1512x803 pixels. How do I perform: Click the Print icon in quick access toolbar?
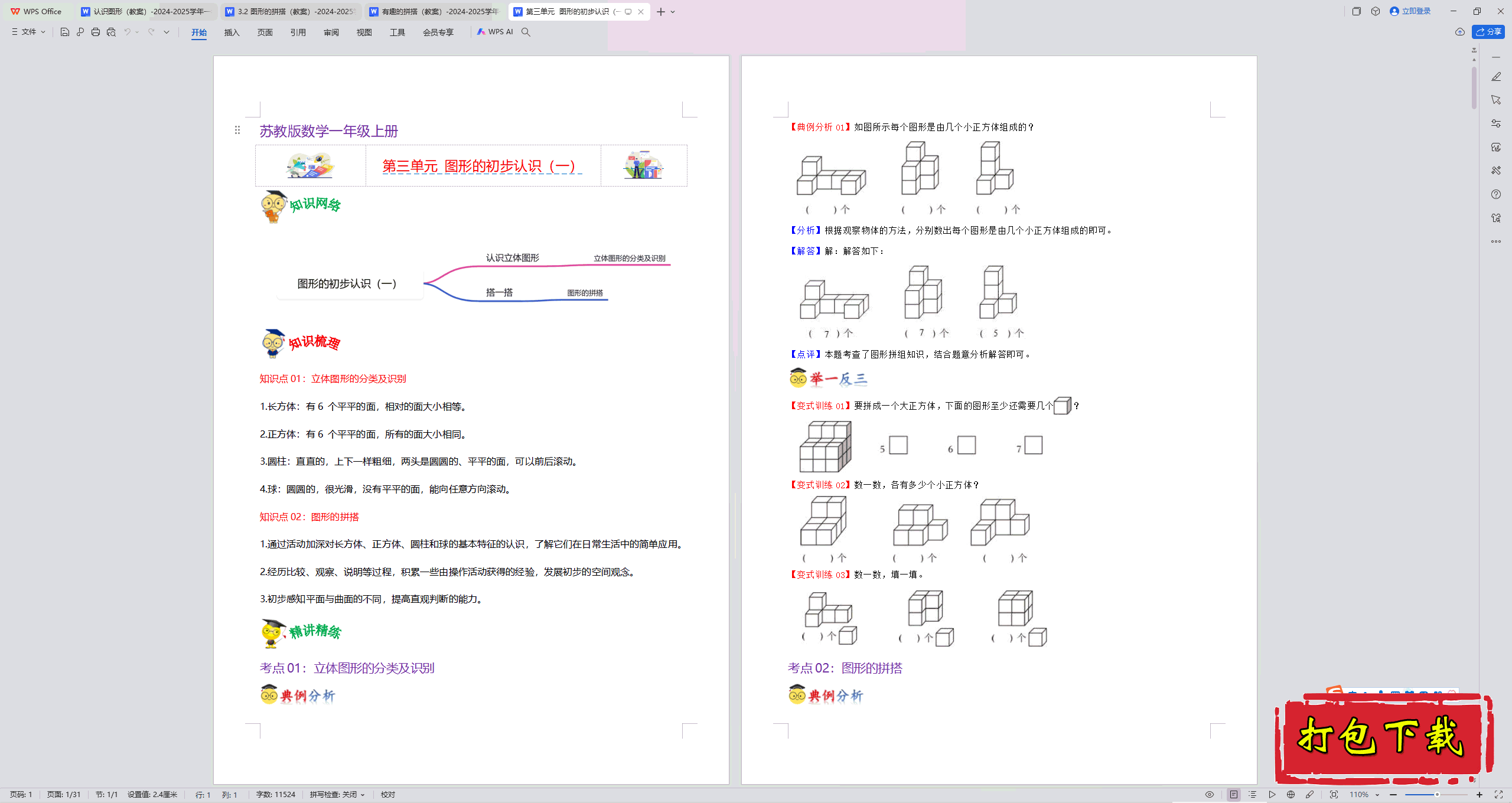(x=96, y=32)
